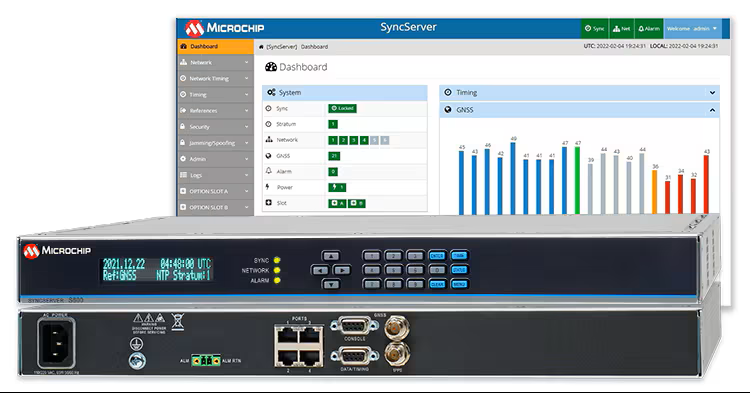
Task: Expand the Network Timing chevron in the sidebar
Action: pos(246,78)
